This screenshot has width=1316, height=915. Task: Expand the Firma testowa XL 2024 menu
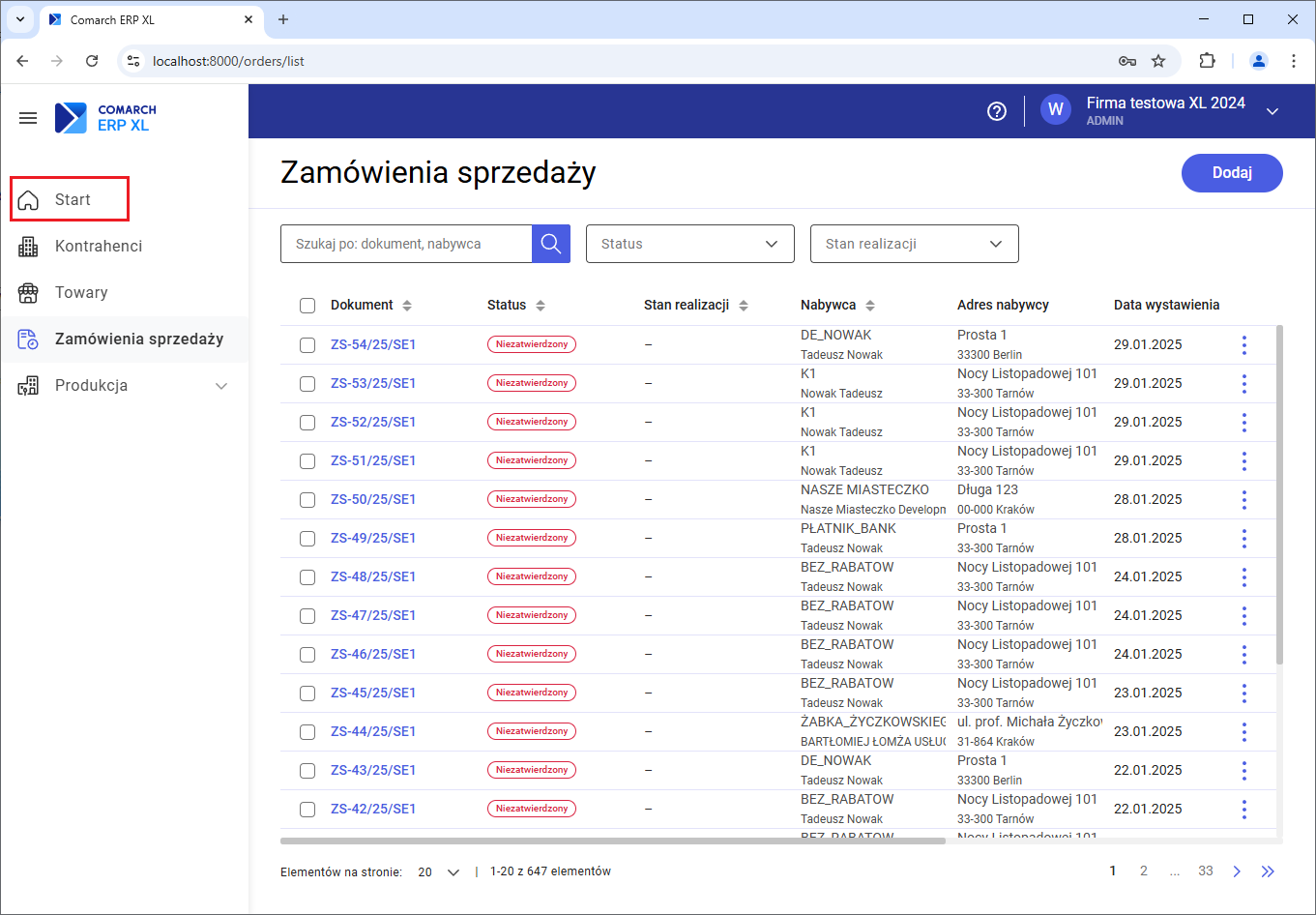[1272, 111]
